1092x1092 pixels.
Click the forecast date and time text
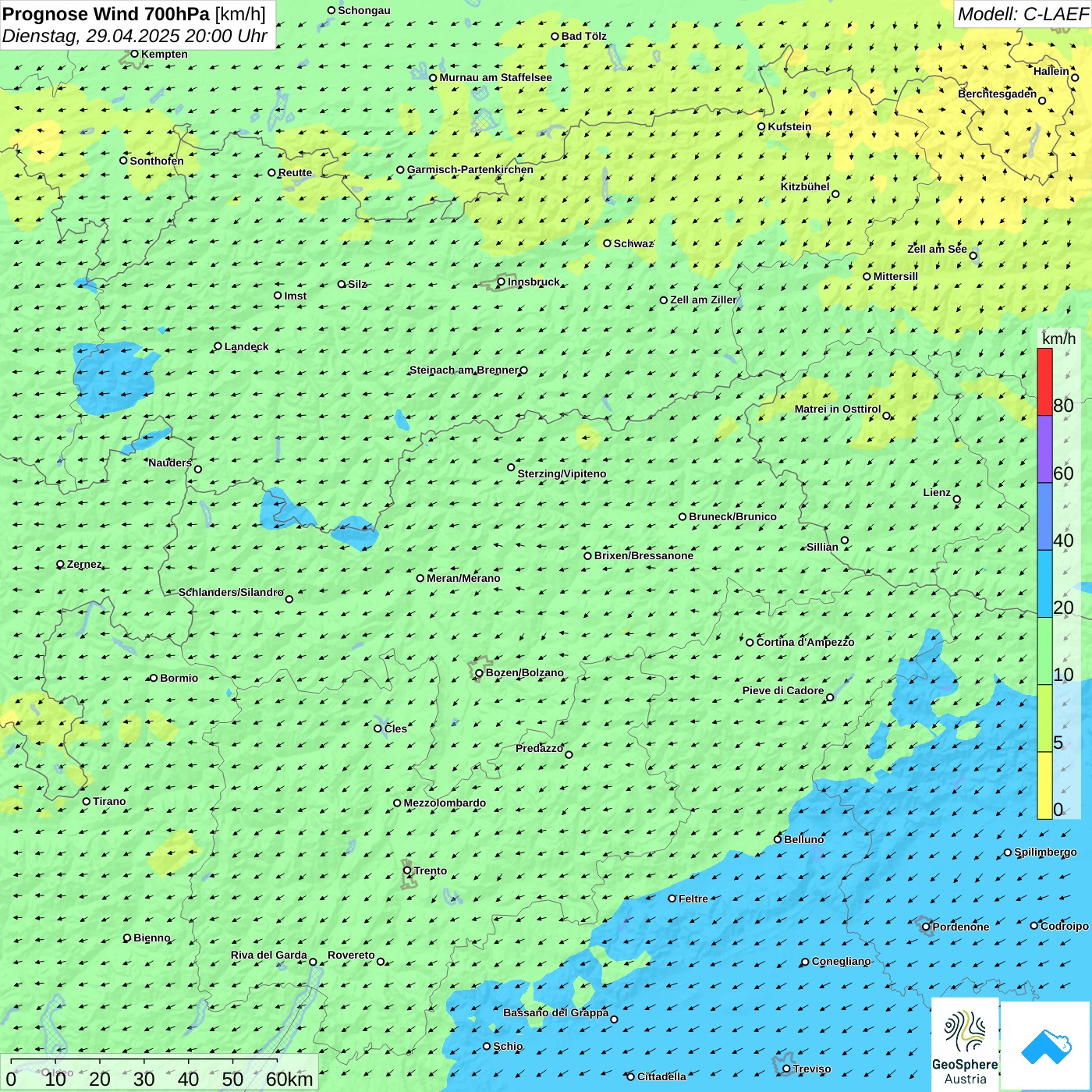[134, 36]
